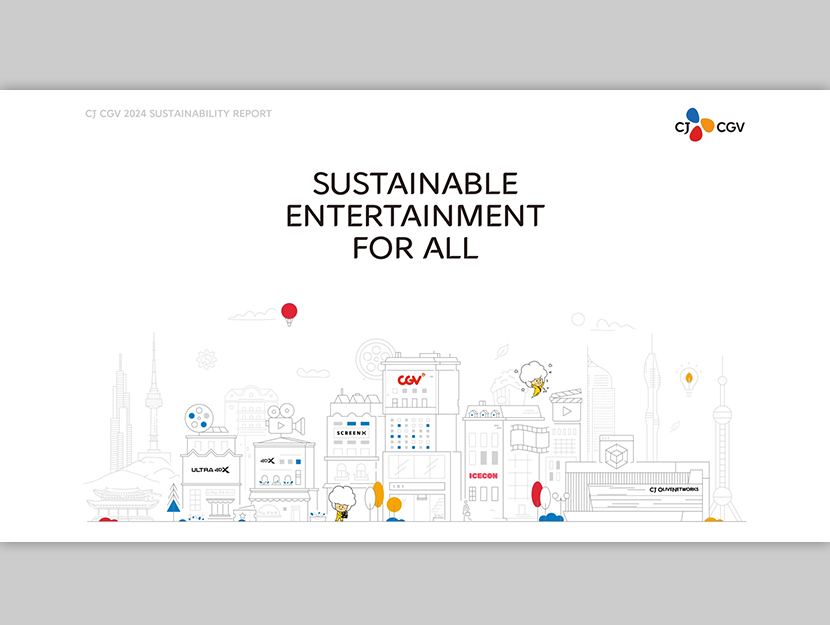
Task: Click the CJ CGV 2024 Sustainability Report header
Action: (178, 114)
